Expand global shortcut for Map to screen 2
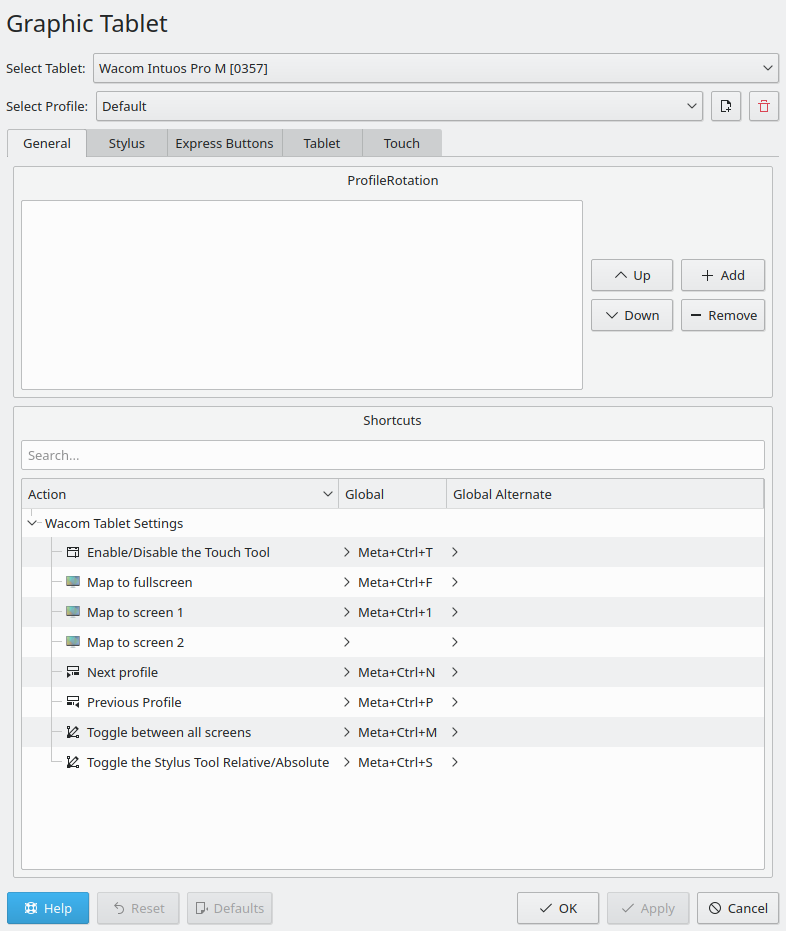This screenshot has height=931, width=786. (347, 642)
